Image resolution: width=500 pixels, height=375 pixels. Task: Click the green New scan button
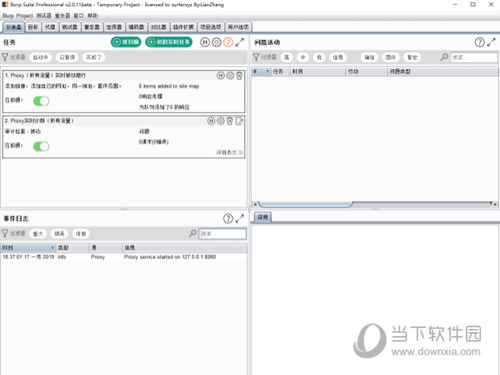point(126,42)
